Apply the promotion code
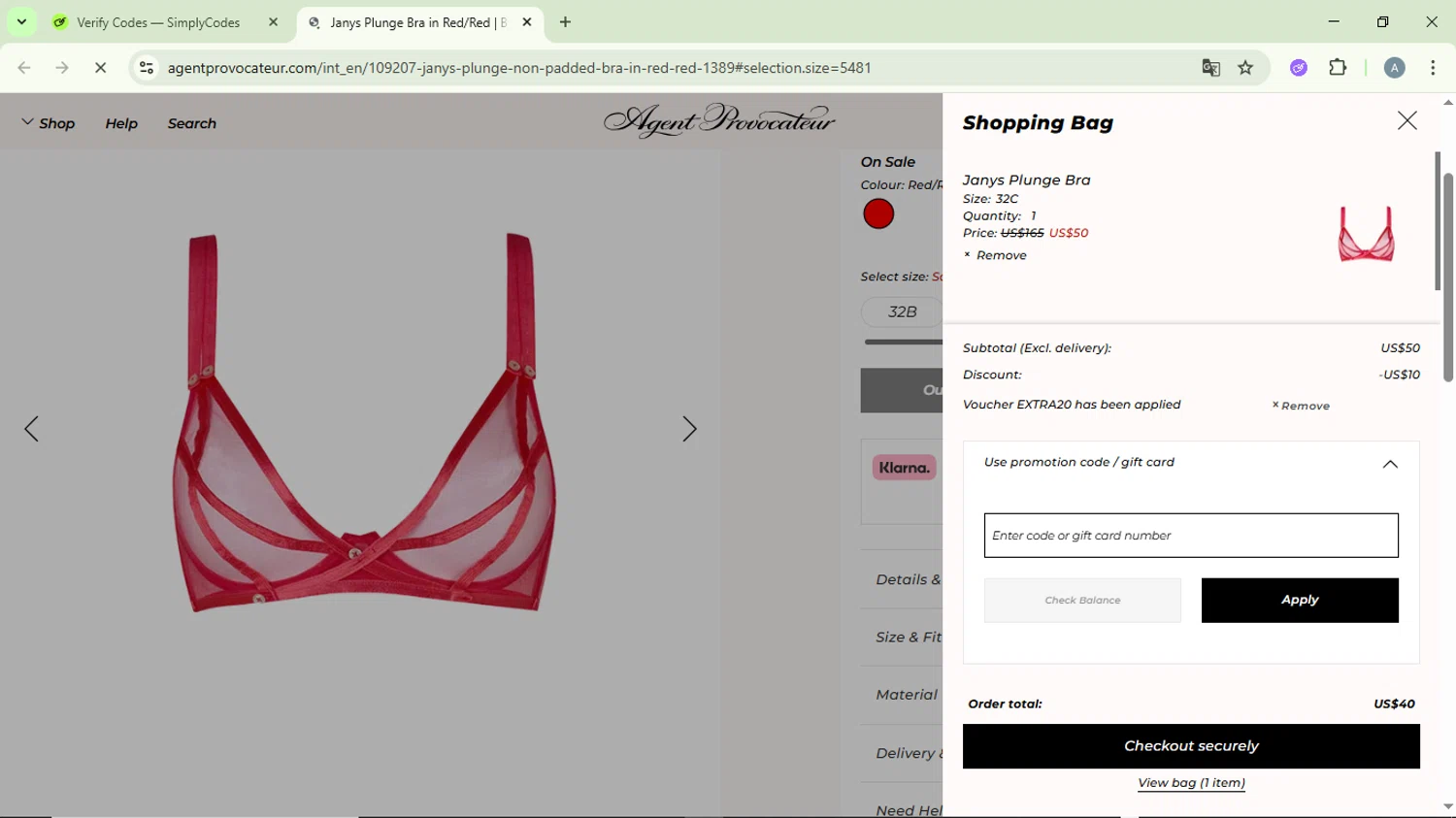 point(1300,601)
